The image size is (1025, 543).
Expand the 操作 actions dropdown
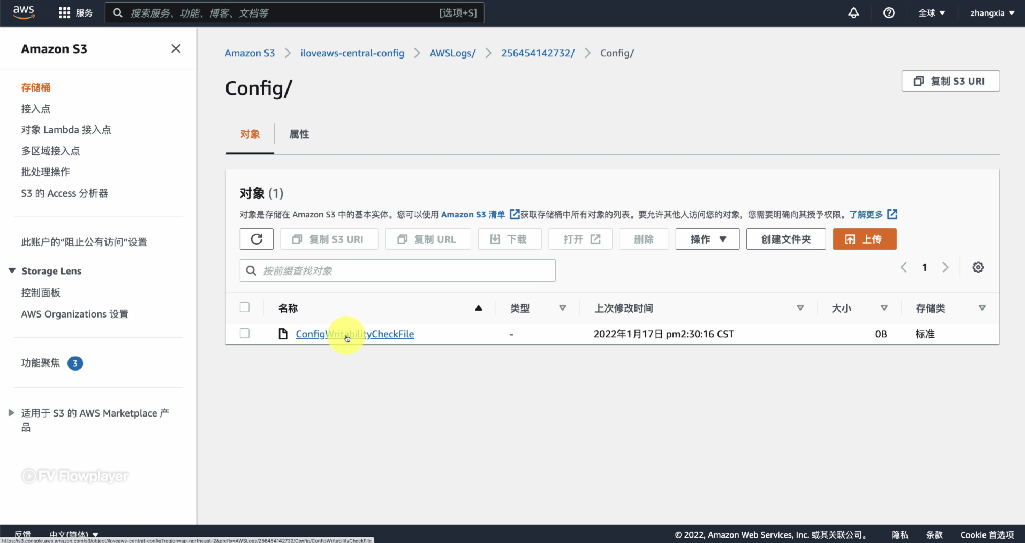[707, 239]
